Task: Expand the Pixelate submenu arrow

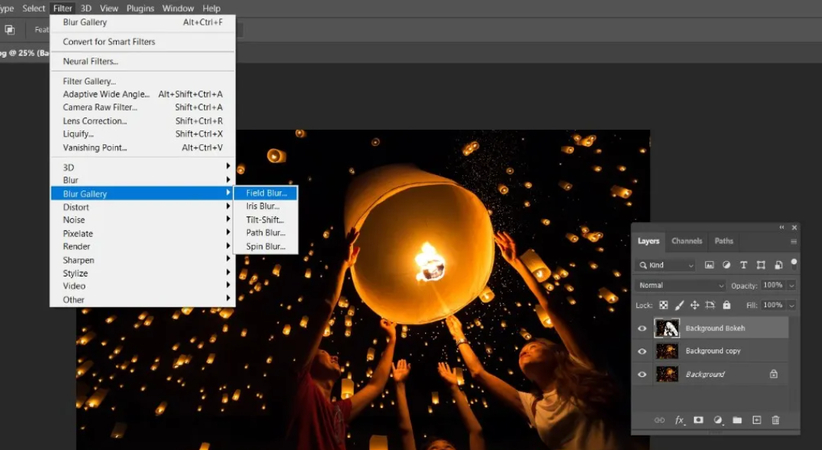Action: [x=228, y=232]
